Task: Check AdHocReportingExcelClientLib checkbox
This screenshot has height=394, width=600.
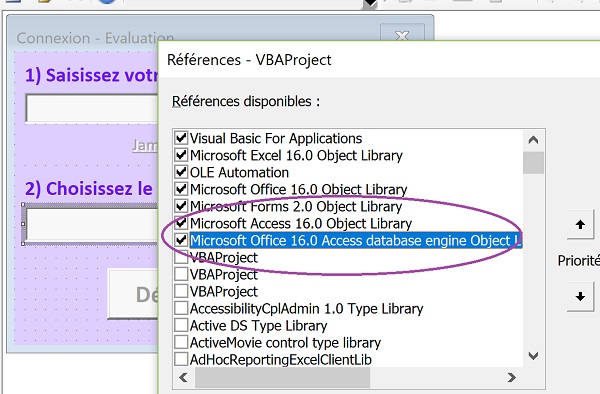Action: [181, 360]
